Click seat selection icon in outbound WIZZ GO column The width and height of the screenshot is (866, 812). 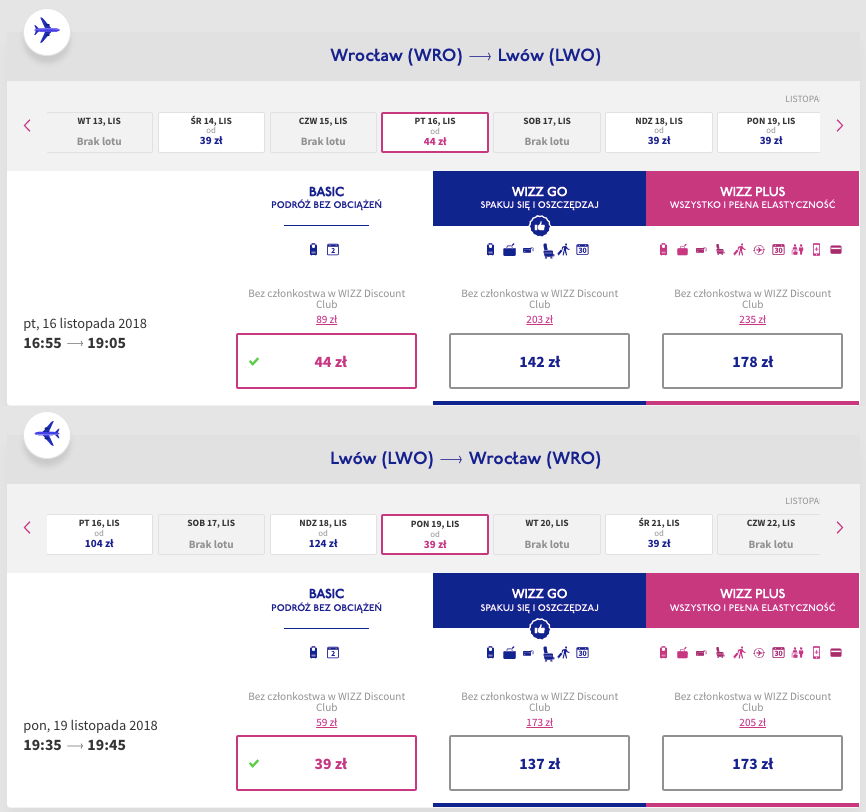click(x=548, y=251)
